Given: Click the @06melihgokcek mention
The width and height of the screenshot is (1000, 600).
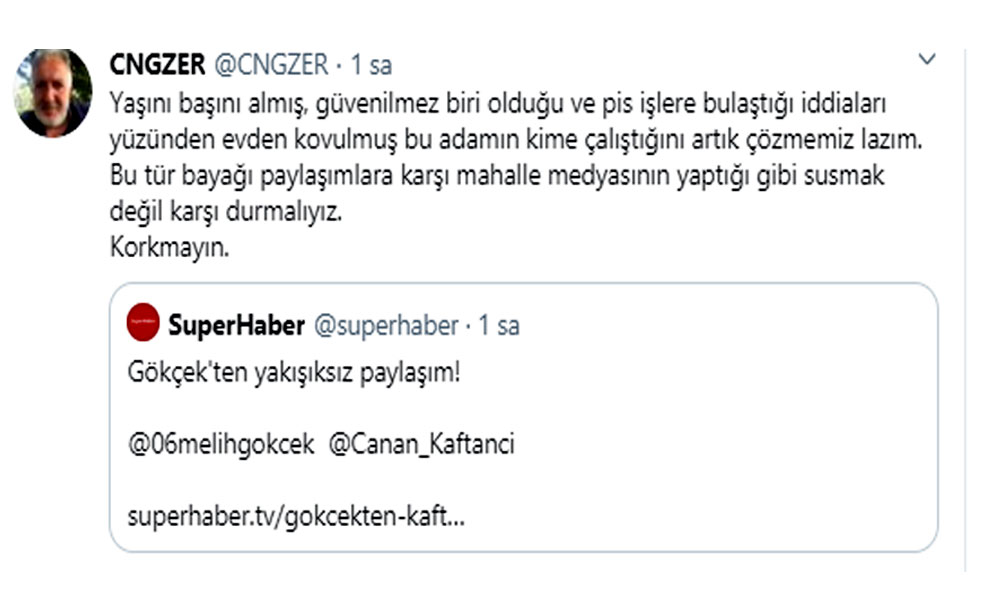Looking at the screenshot, I should [x=219, y=444].
